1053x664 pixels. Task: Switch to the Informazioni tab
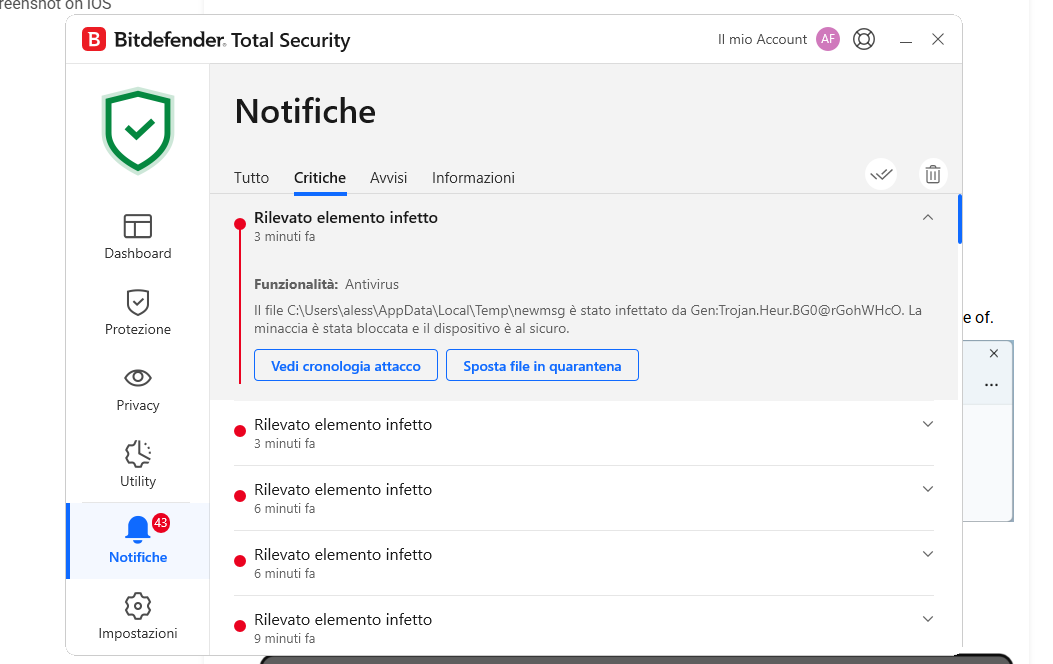point(473,178)
